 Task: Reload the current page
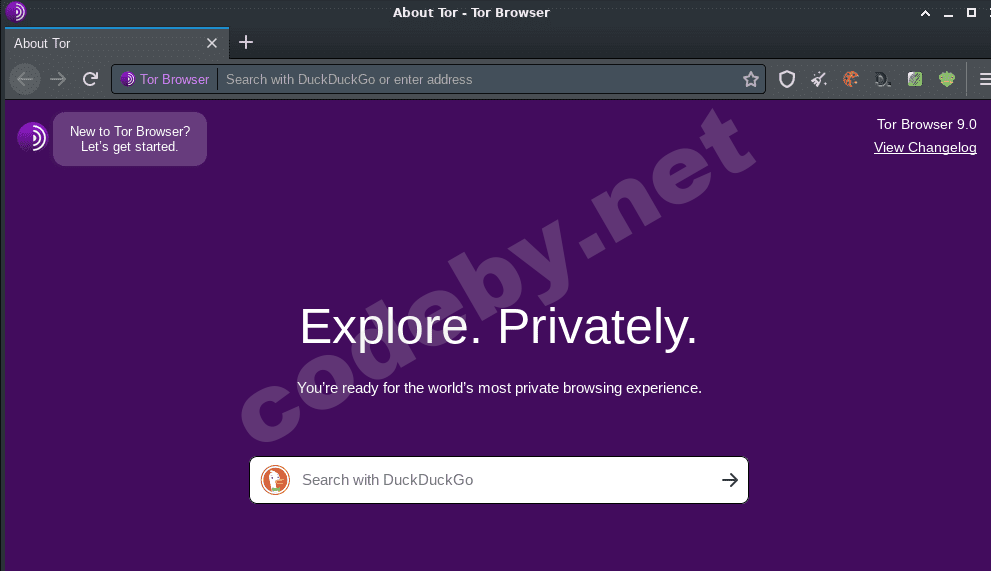[90, 79]
